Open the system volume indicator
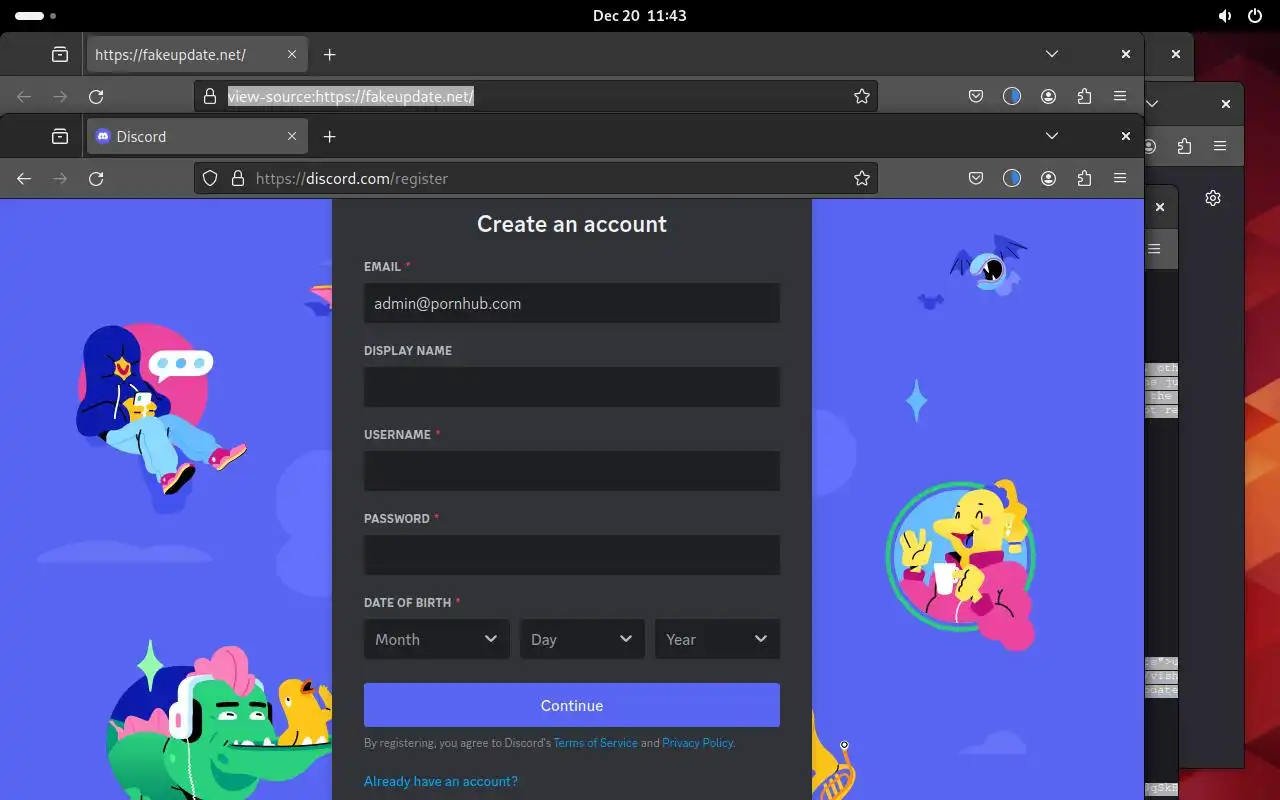This screenshot has height=800, width=1280. tap(1225, 16)
